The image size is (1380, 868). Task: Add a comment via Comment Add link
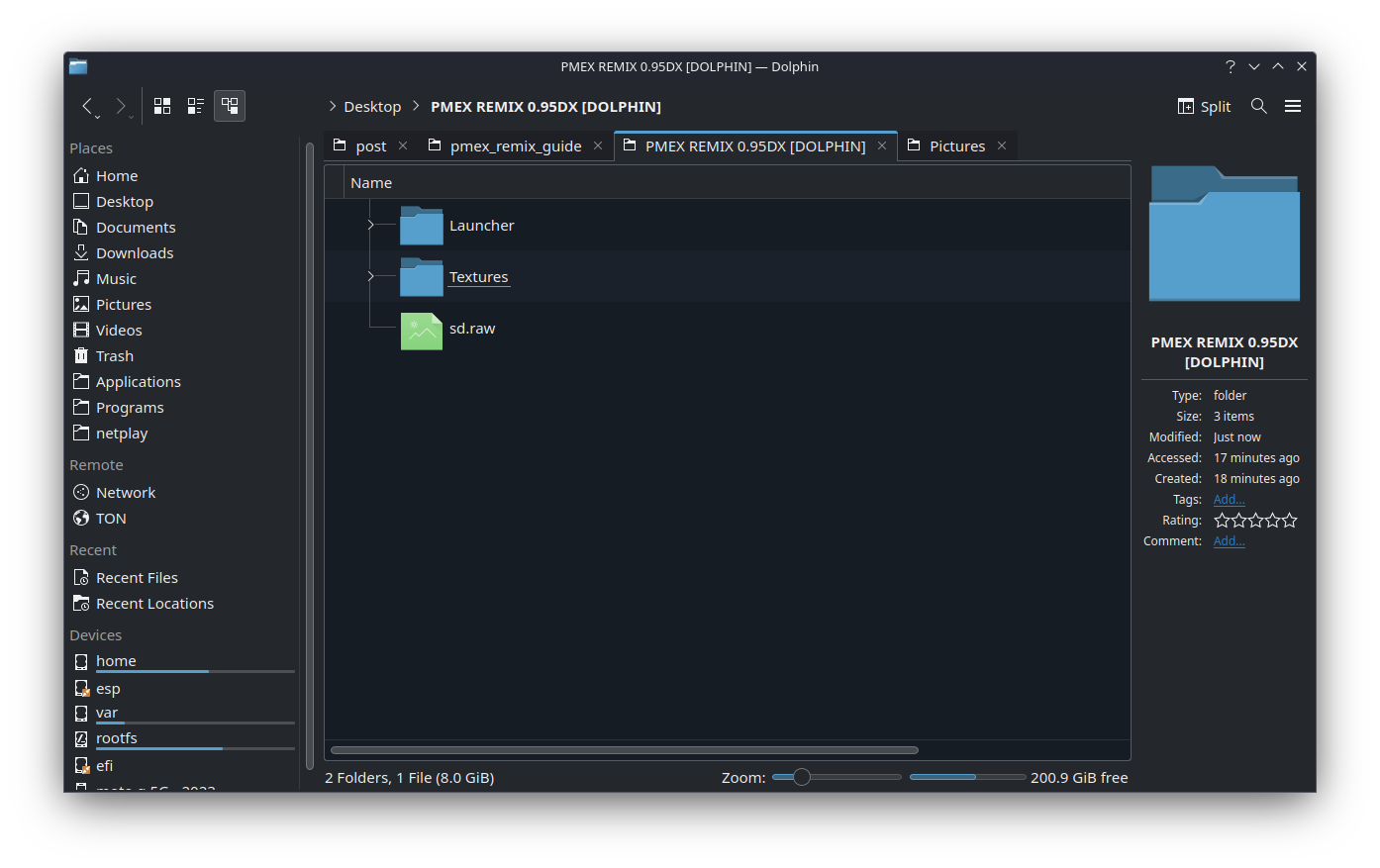click(1229, 541)
